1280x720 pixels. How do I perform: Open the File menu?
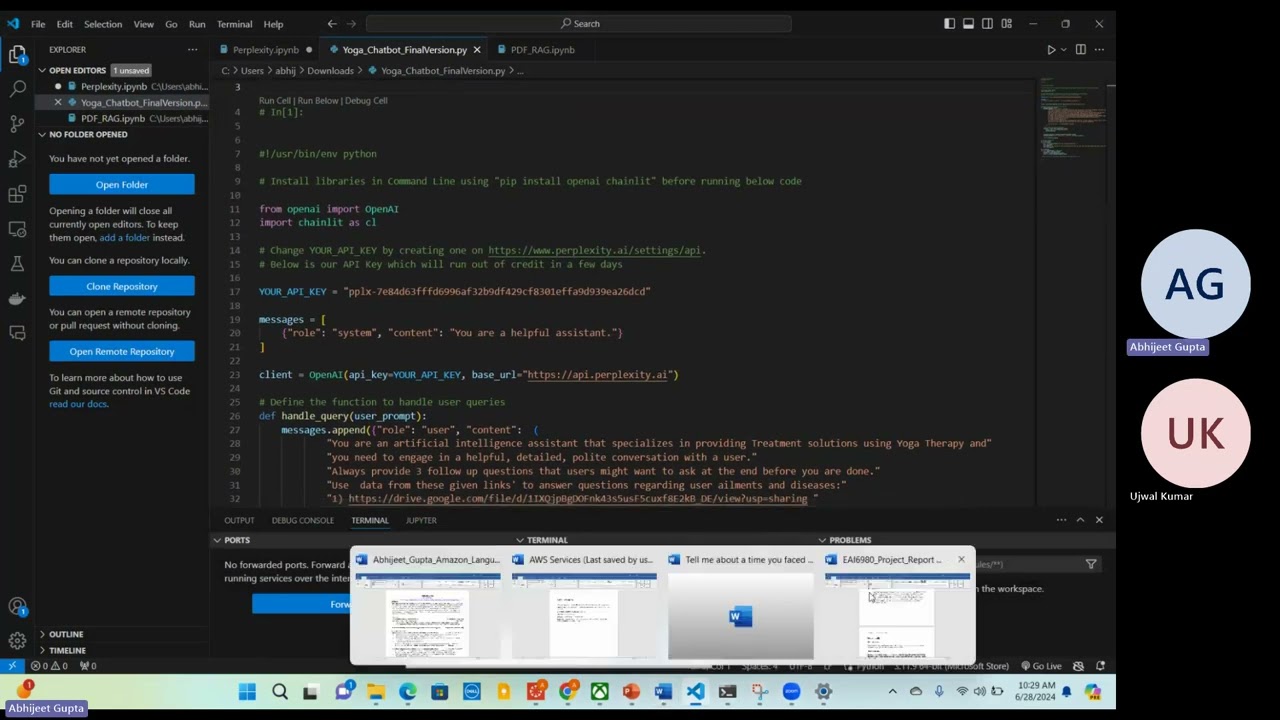point(37,23)
